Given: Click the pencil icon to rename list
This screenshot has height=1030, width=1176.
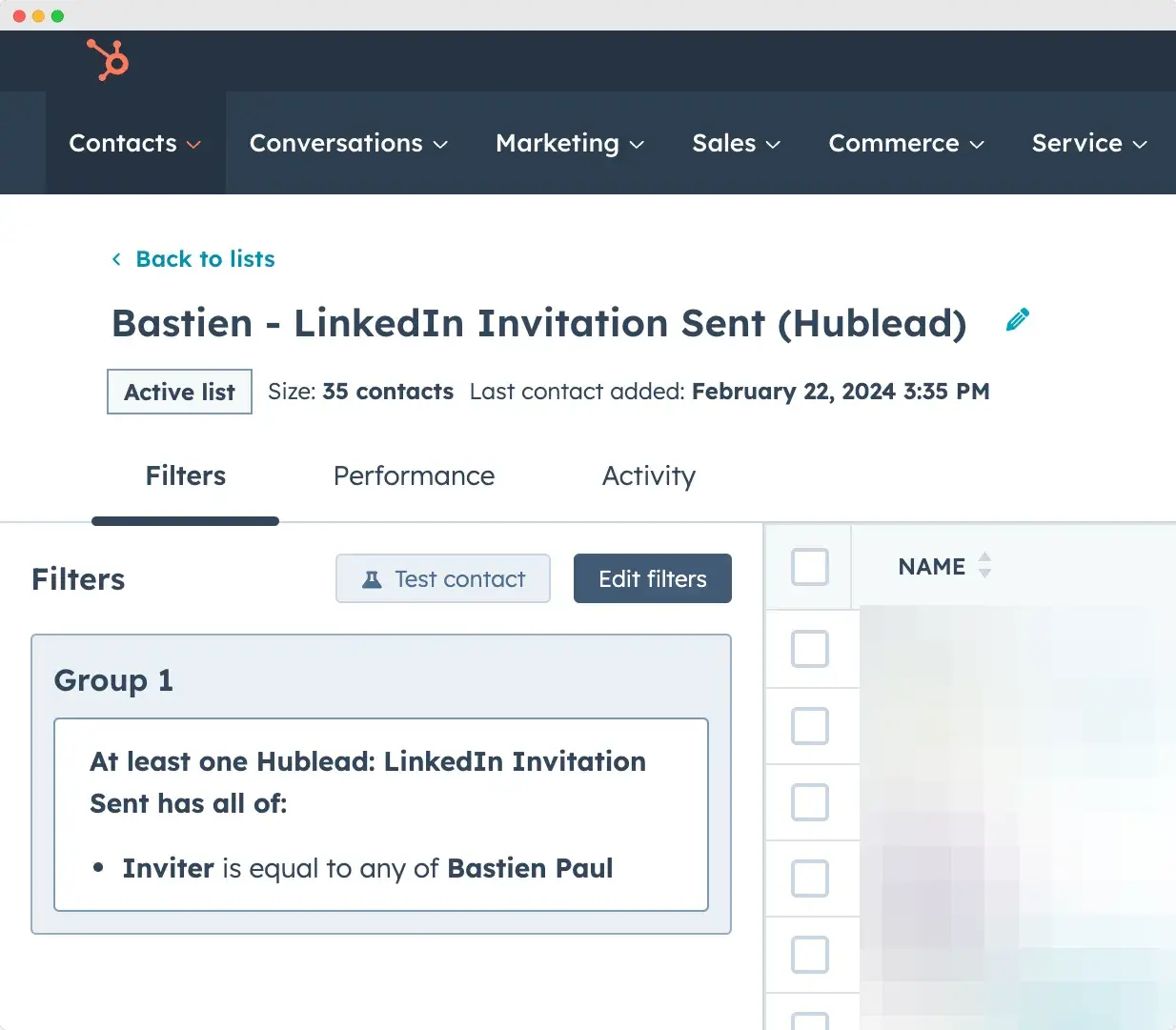Looking at the screenshot, I should 1018,320.
